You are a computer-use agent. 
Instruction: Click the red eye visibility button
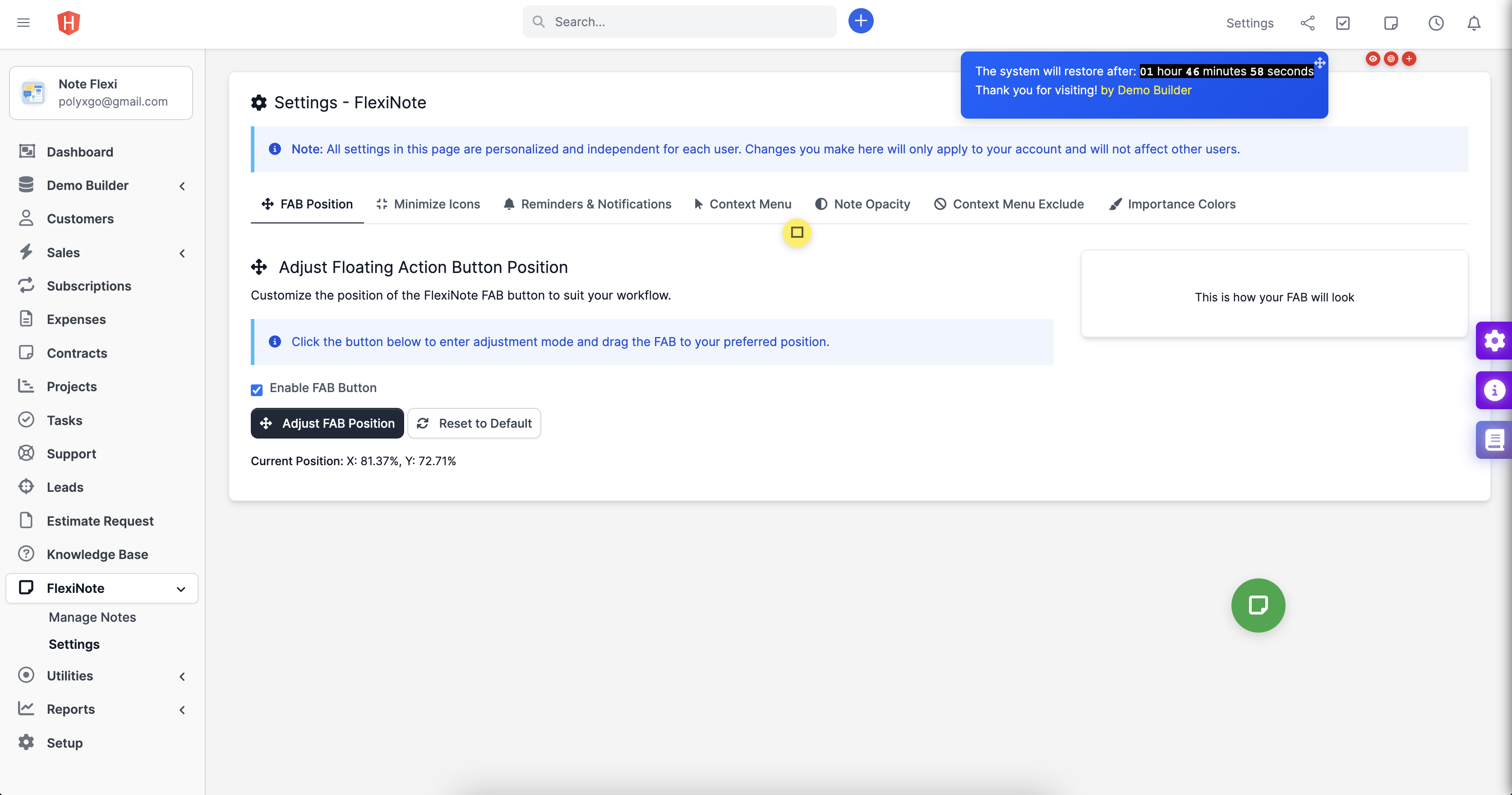pos(1372,59)
